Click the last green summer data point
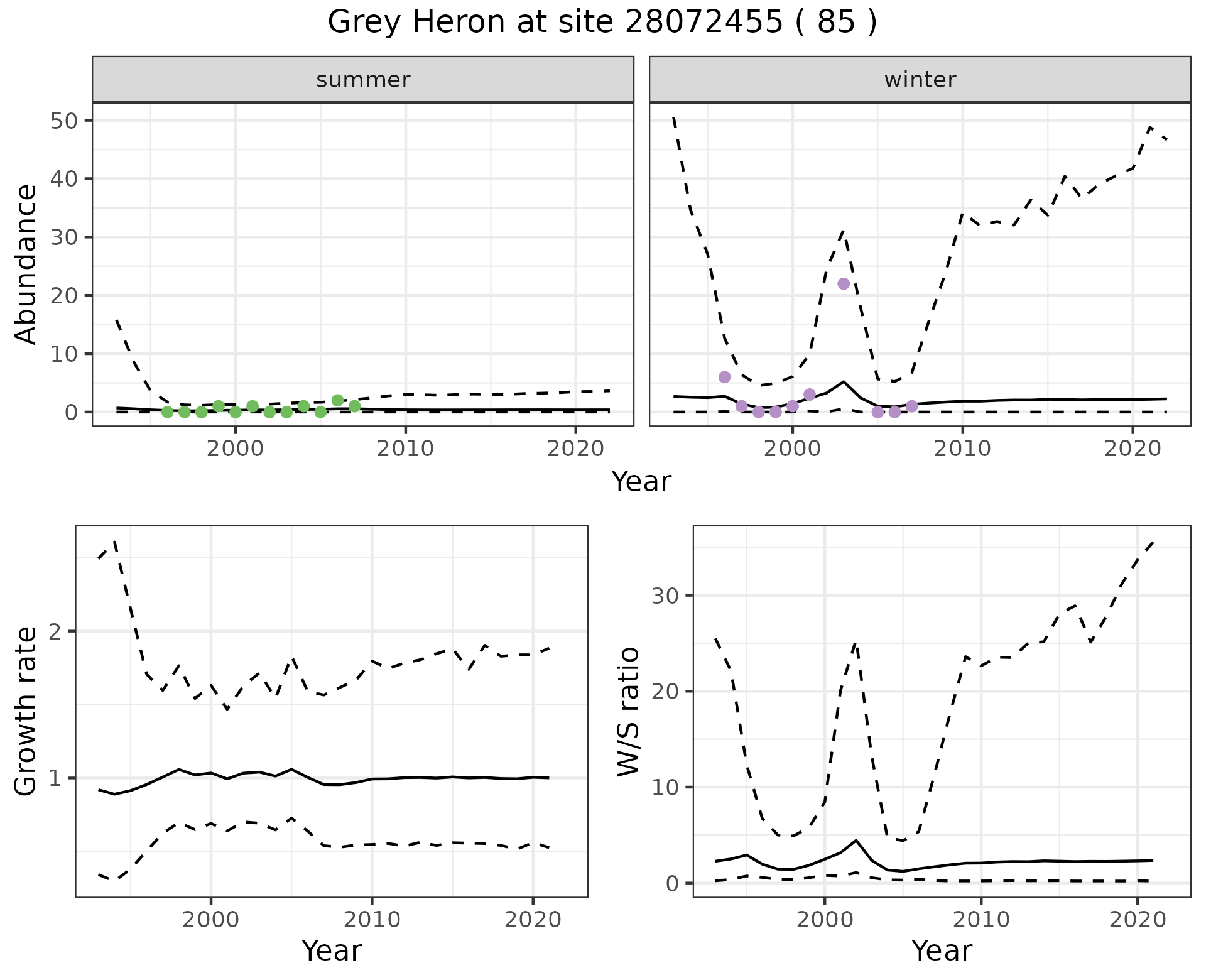1206x980 pixels. tap(354, 406)
